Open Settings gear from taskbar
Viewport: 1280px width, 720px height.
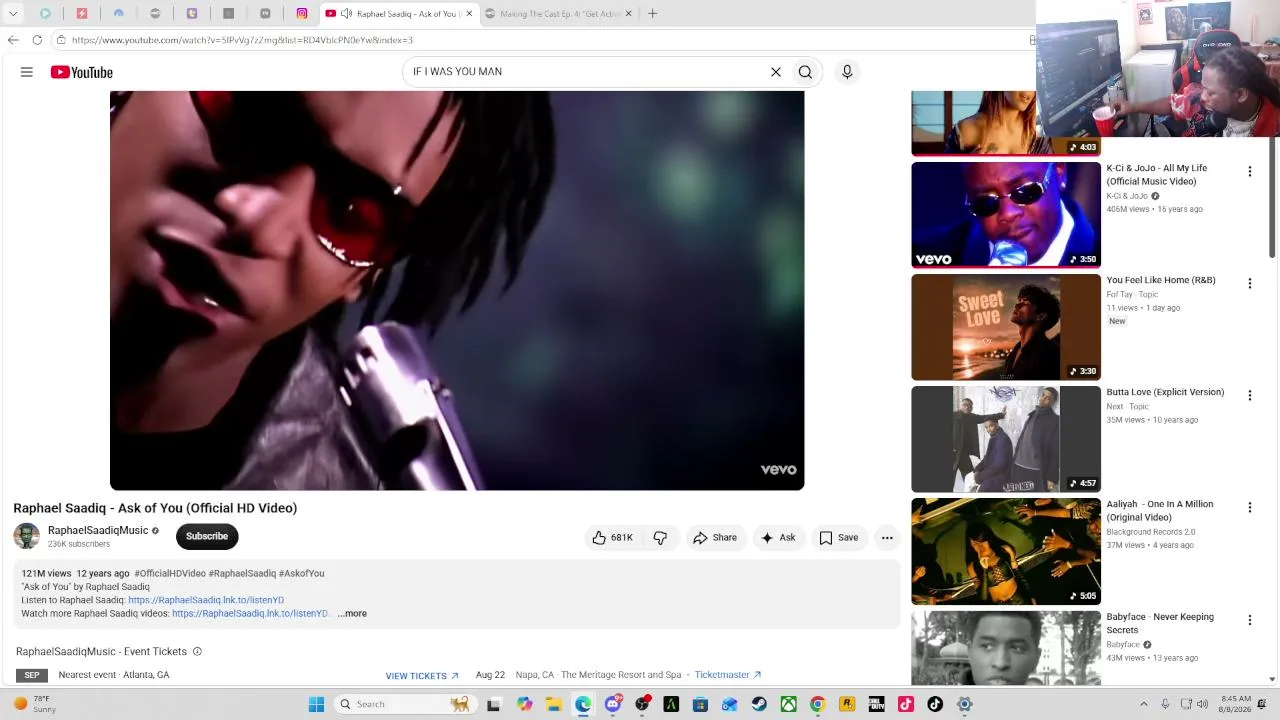pyautogui.click(x=964, y=704)
